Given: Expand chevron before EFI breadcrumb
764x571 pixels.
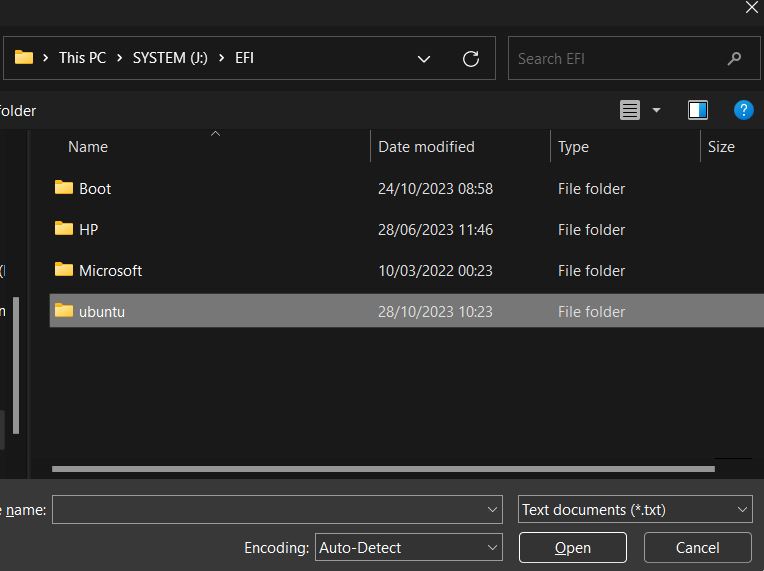Looking at the screenshot, I should coord(222,58).
